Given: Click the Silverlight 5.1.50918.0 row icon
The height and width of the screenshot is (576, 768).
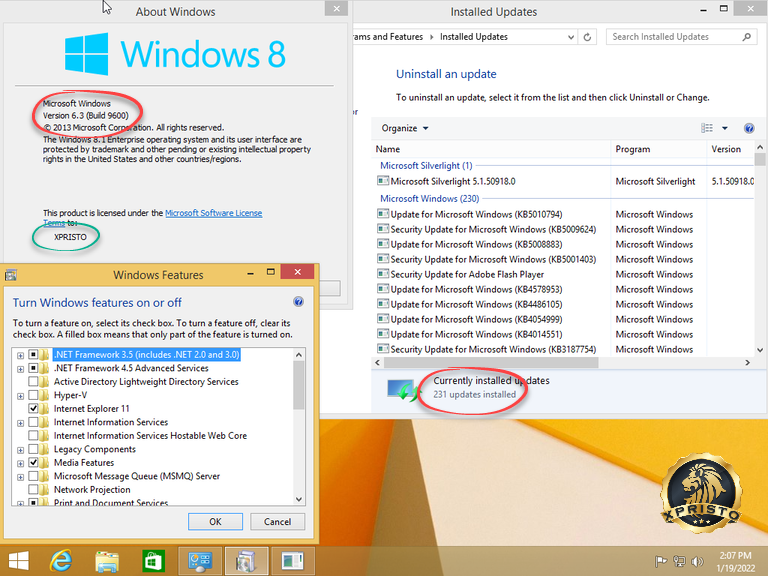Looking at the screenshot, I should (x=383, y=181).
